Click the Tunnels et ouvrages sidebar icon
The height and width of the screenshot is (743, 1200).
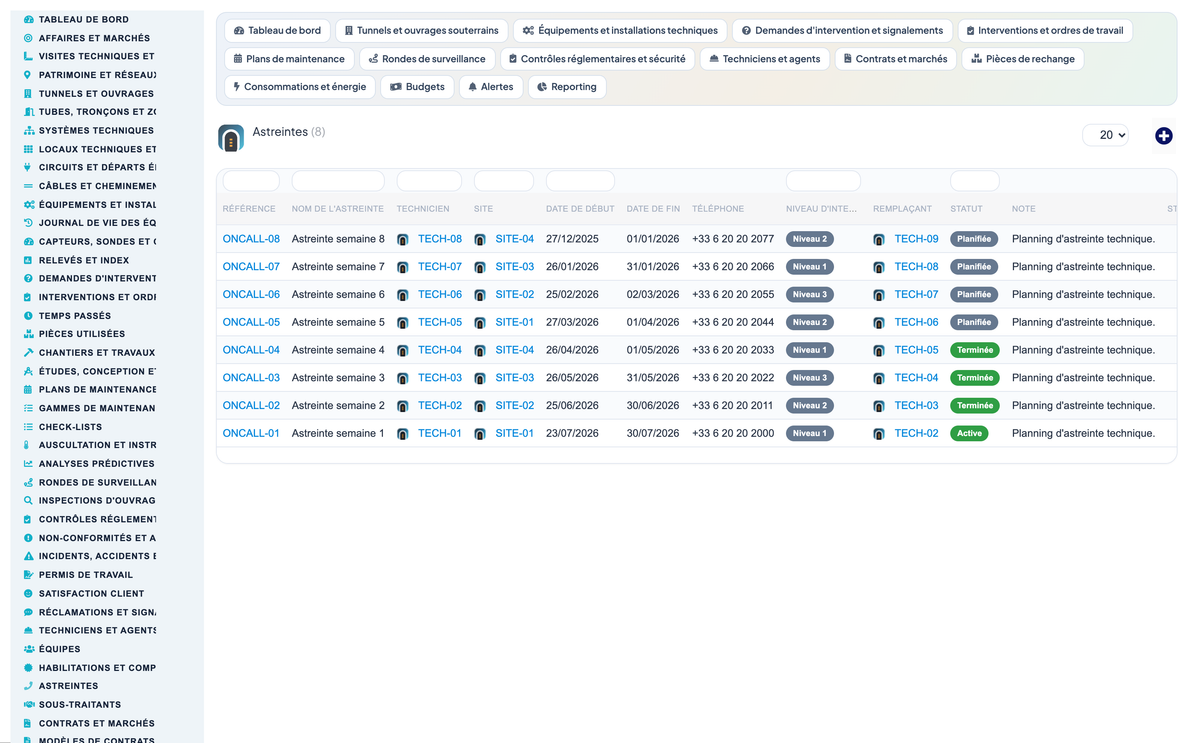click(x=28, y=94)
